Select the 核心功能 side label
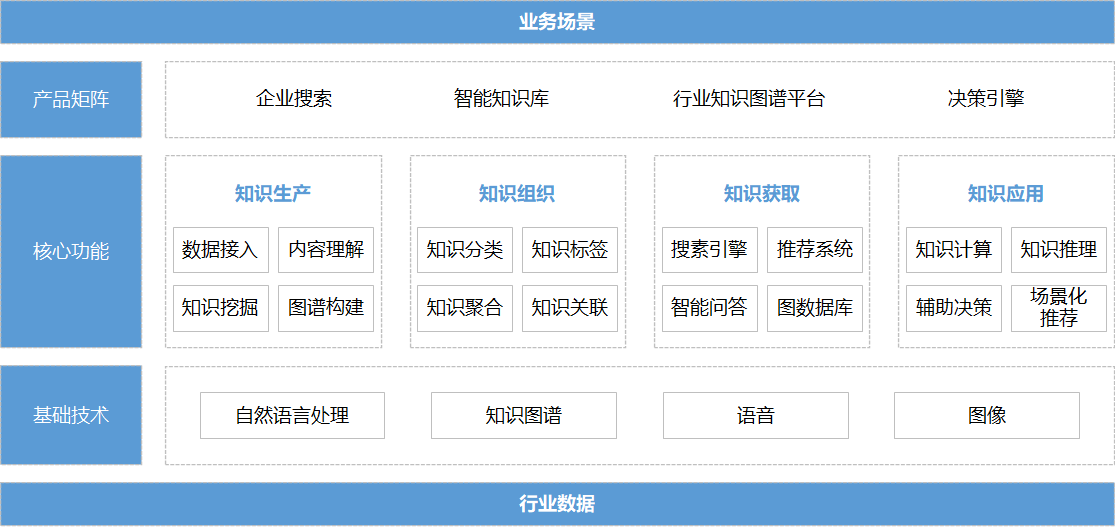 (x=71, y=251)
